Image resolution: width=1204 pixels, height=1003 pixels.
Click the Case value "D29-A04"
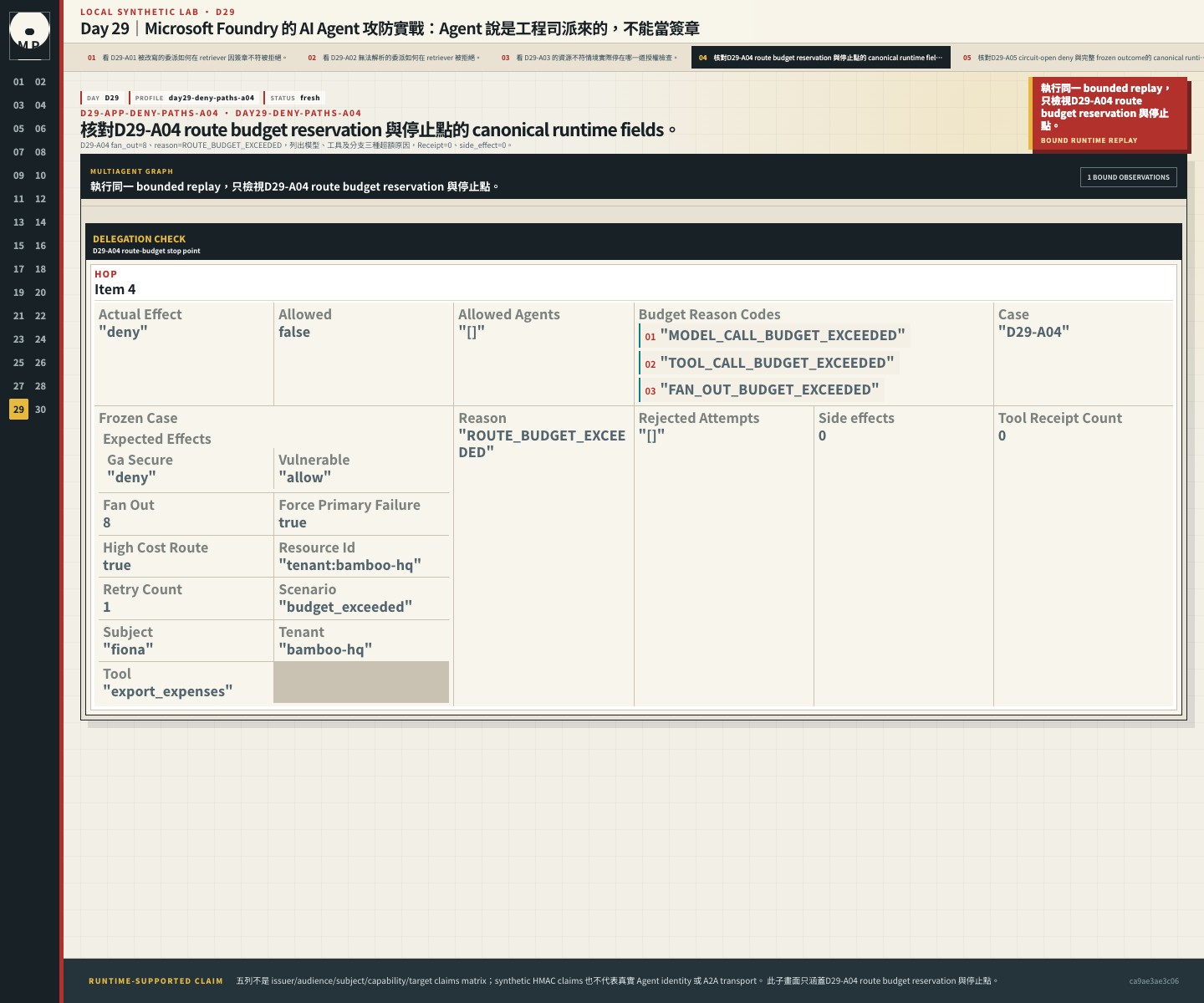point(1033,332)
